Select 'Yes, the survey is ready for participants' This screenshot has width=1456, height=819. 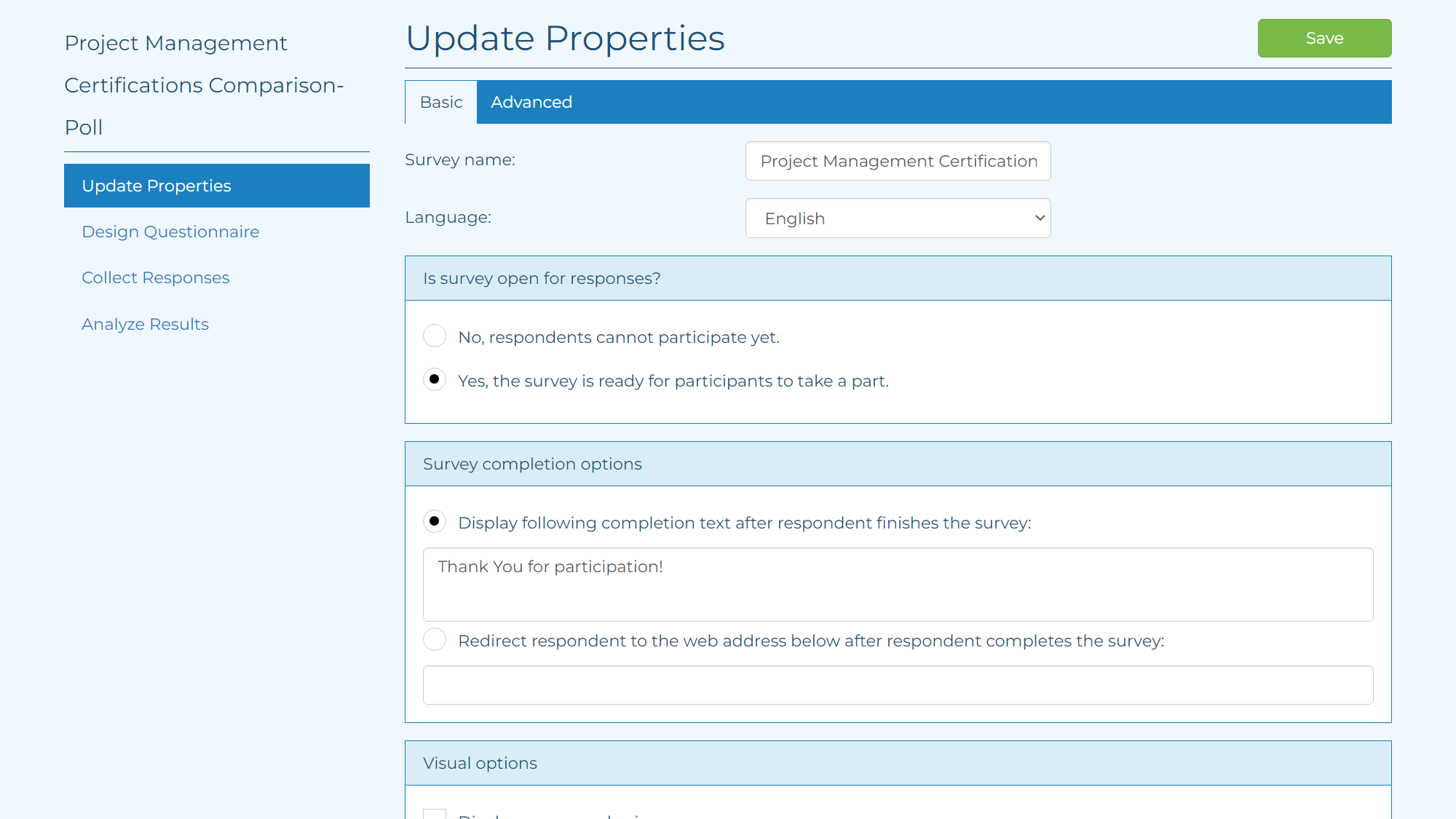[435, 379]
